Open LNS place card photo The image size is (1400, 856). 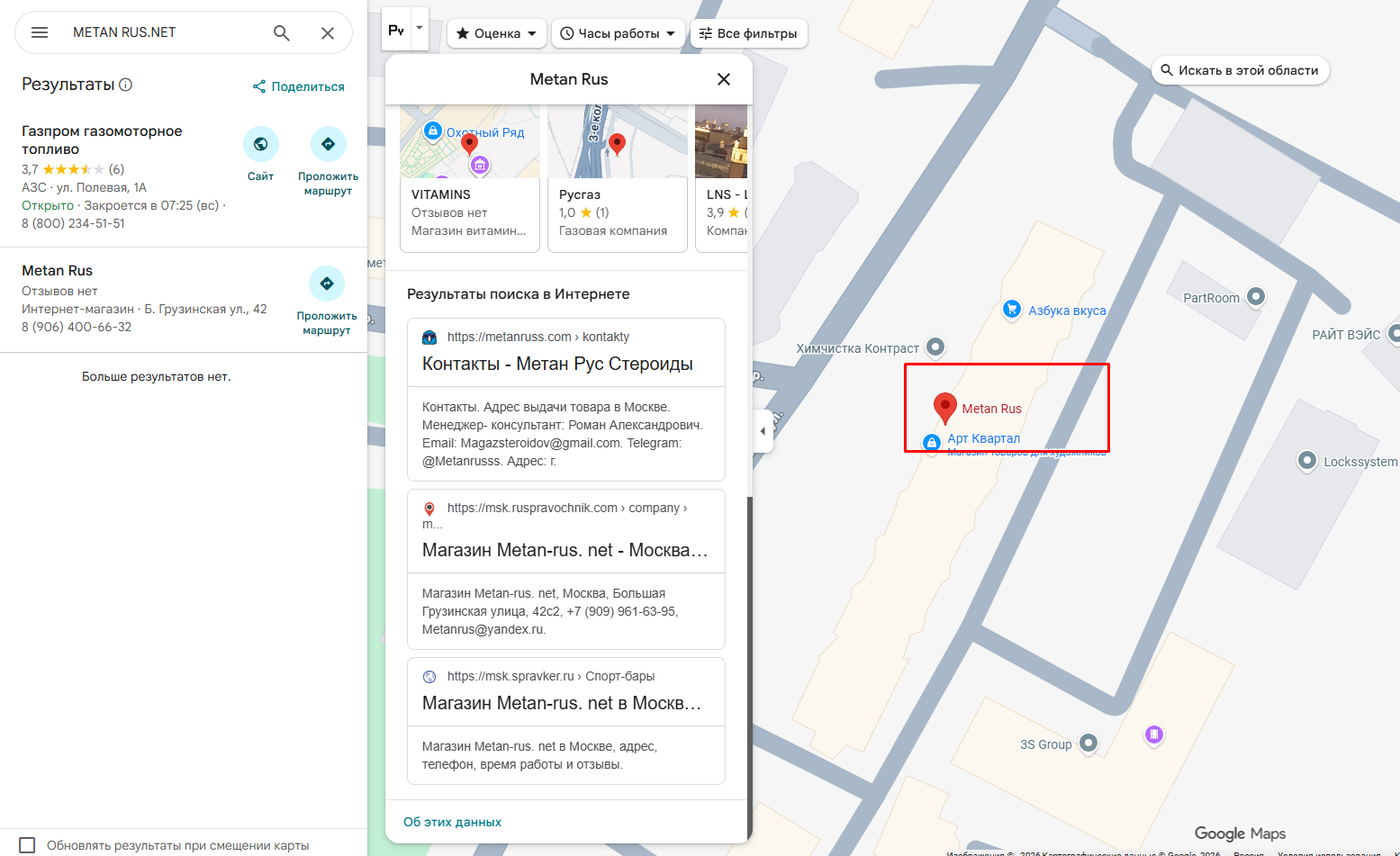(721, 141)
